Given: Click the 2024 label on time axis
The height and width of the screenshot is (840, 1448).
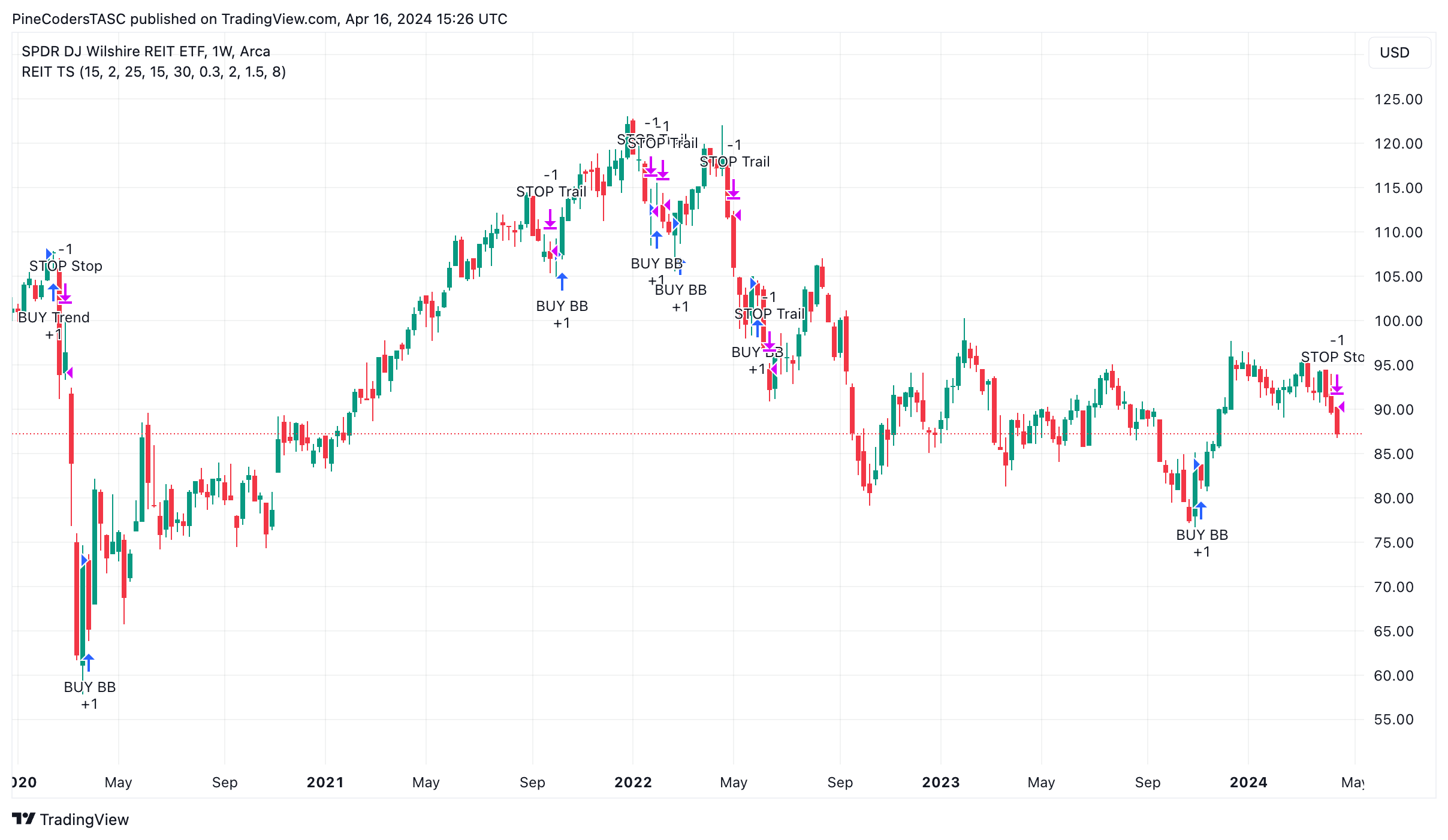Looking at the screenshot, I should [x=1248, y=782].
